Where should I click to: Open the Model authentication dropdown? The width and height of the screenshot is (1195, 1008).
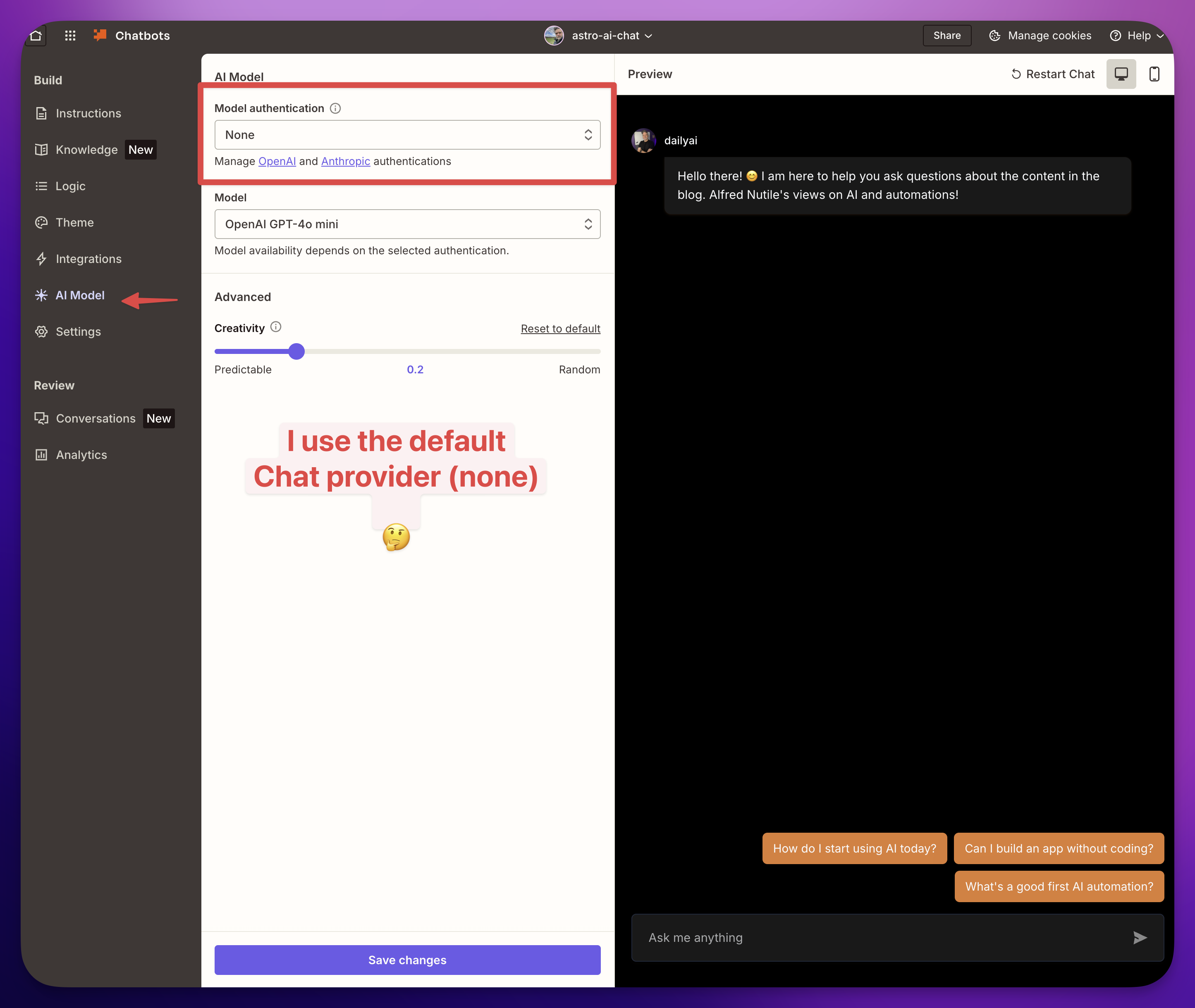(x=407, y=135)
